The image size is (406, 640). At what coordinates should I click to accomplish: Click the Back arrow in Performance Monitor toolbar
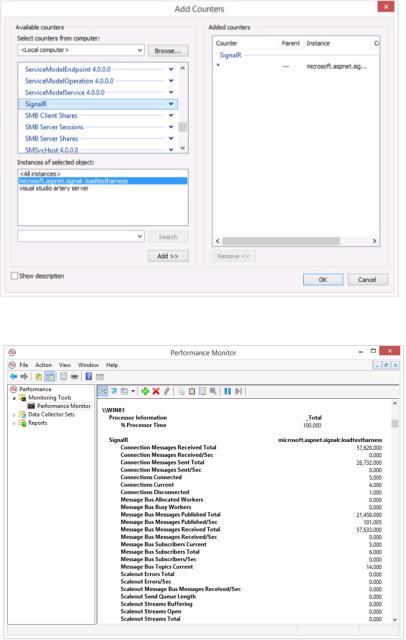pos(13,376)
